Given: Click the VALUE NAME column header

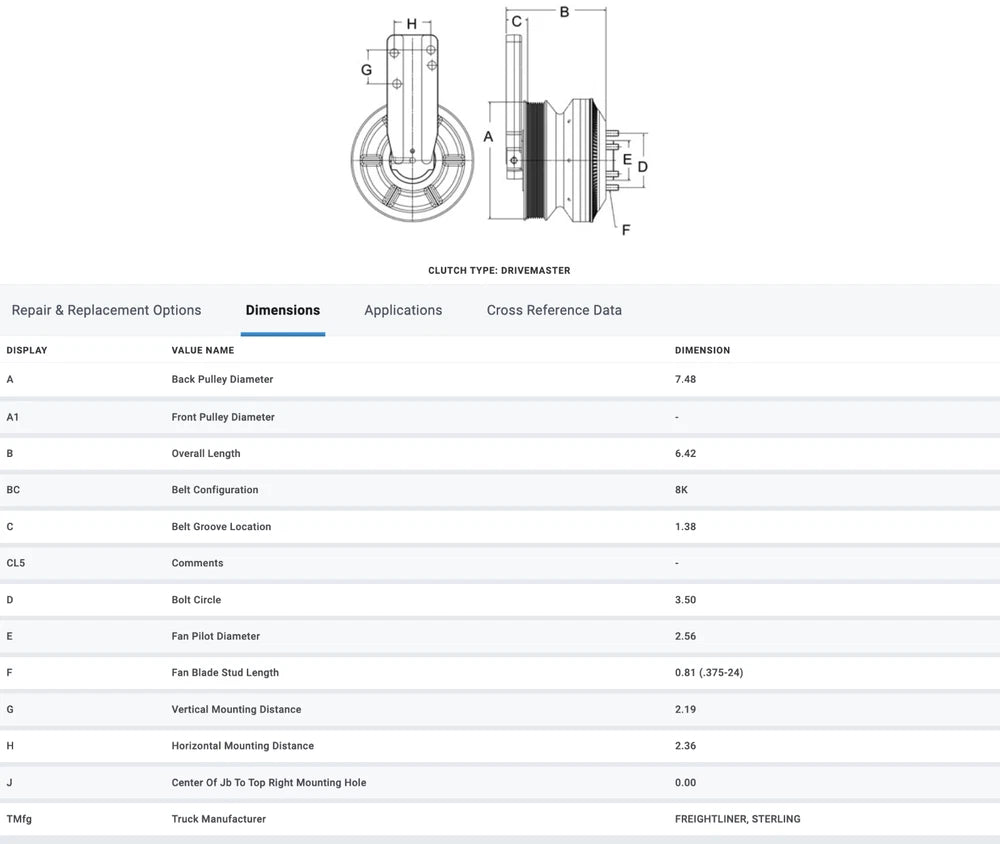Looking at the screenshot, I should 203,351.
